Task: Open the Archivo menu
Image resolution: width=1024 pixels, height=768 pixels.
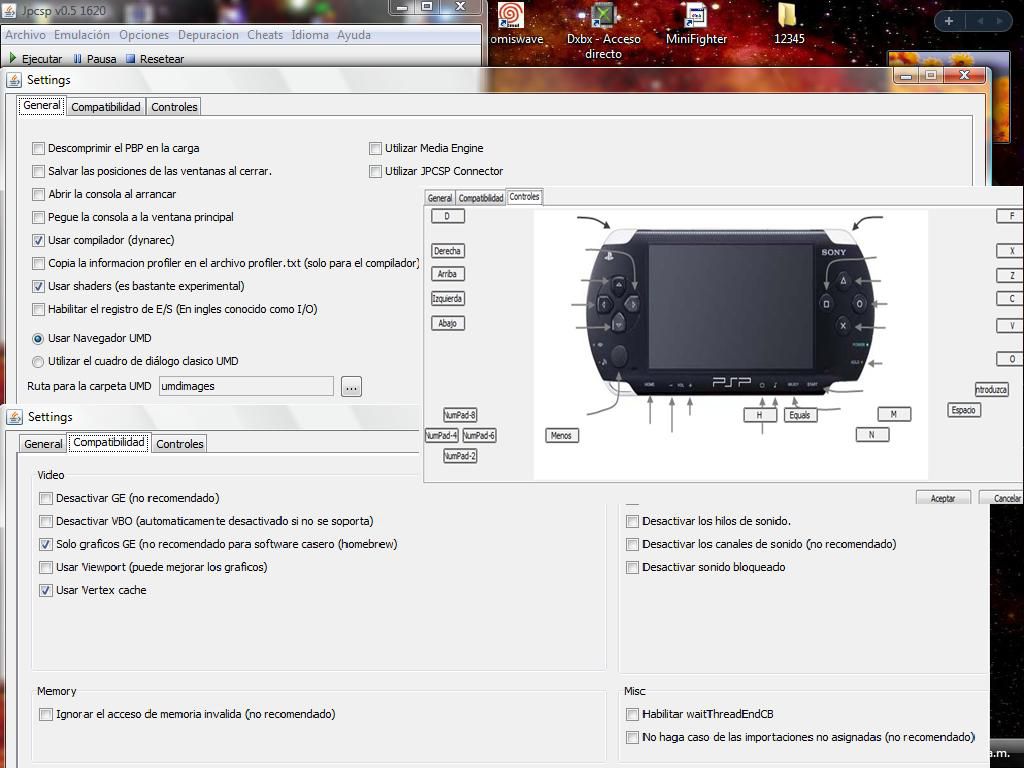Action: (25, 35)
